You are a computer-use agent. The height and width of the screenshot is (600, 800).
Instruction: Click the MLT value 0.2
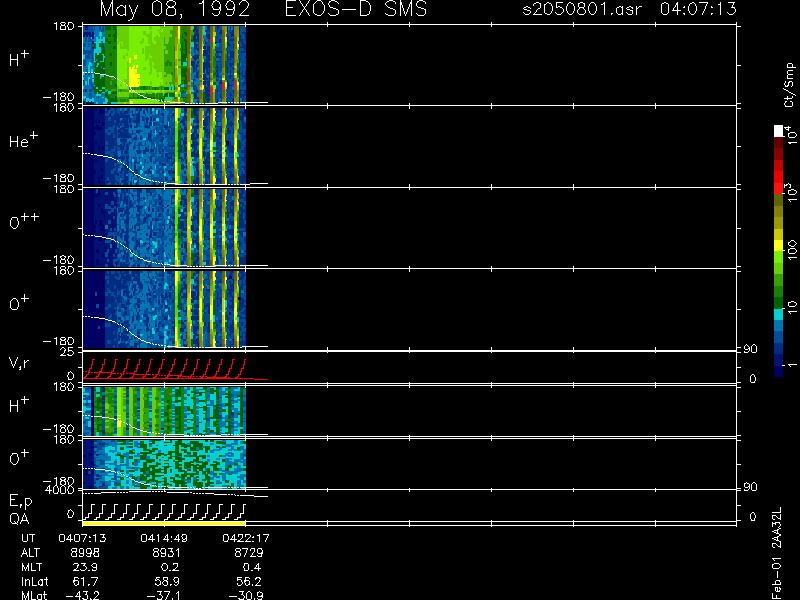[170, 567]
